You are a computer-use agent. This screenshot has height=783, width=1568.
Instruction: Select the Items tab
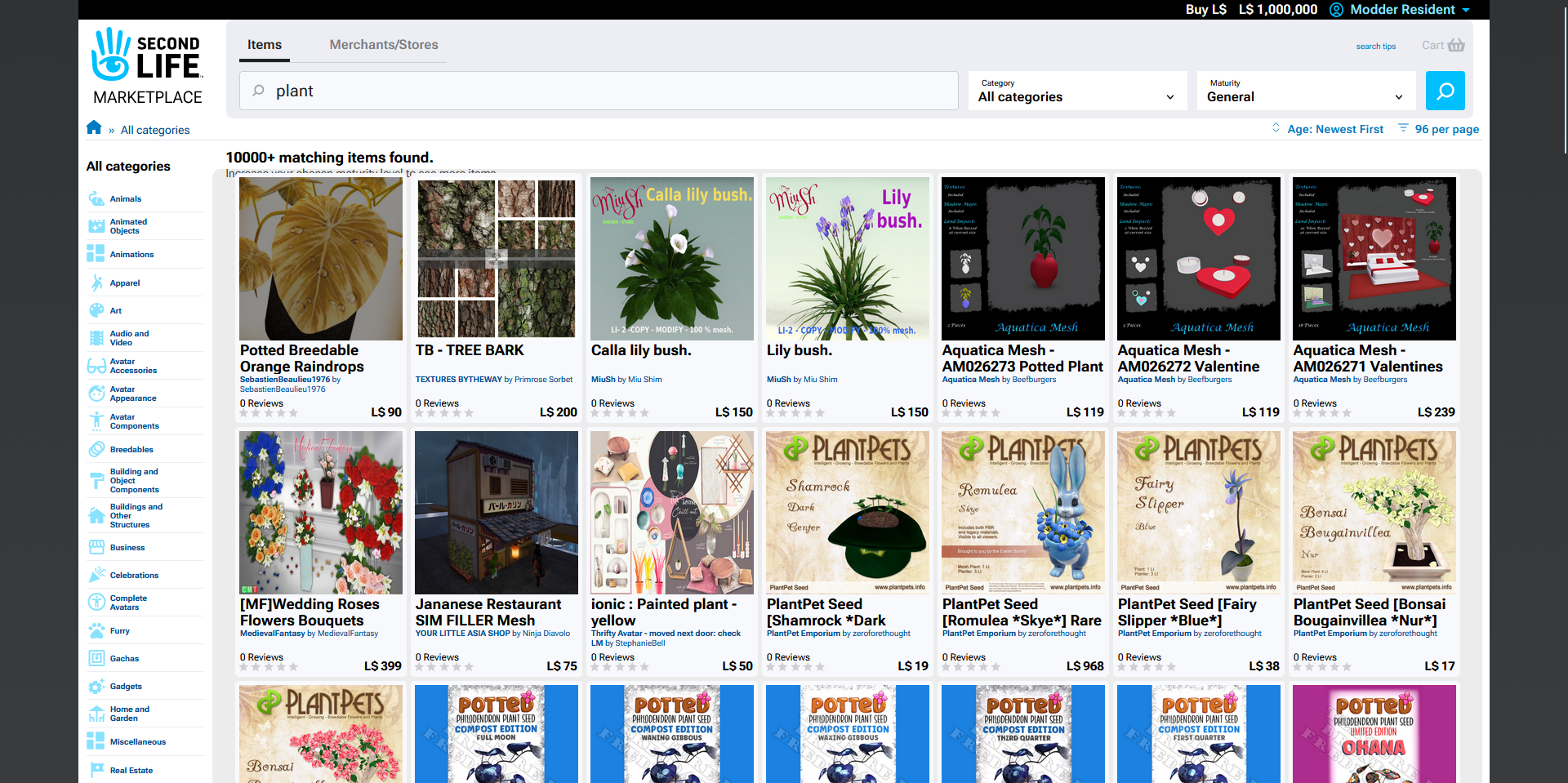click(265, 45)
